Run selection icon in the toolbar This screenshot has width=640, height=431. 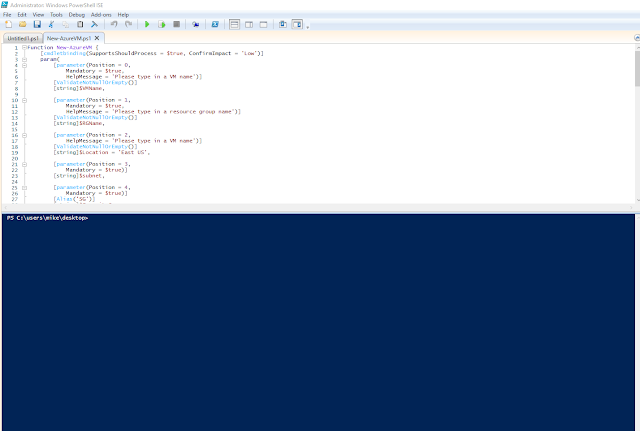[162, 24]
